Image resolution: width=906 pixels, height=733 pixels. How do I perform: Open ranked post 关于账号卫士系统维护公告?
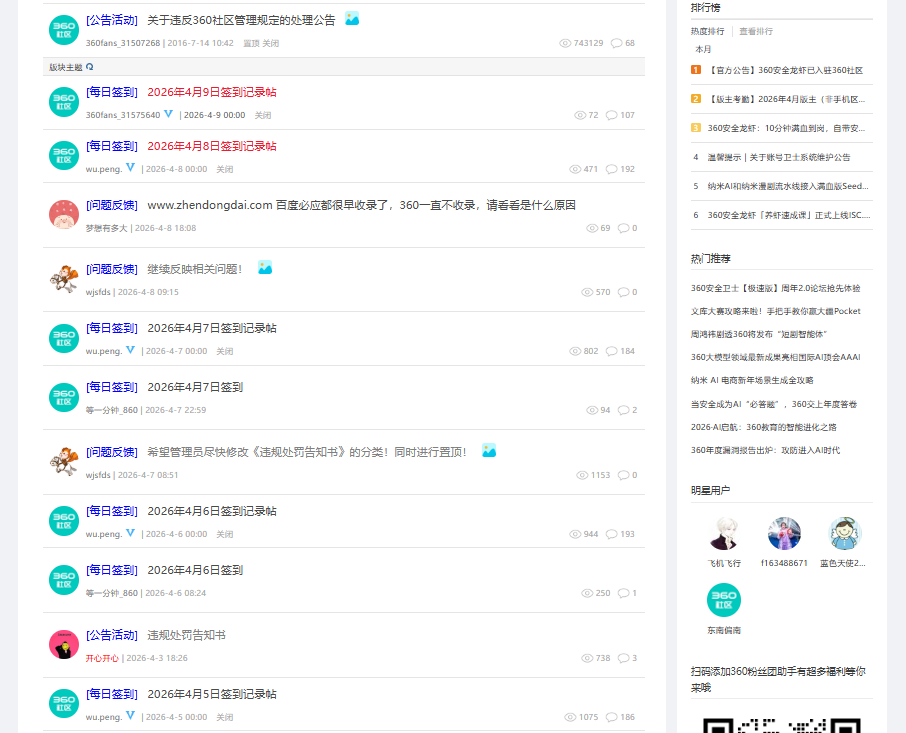tap(779, 157)
